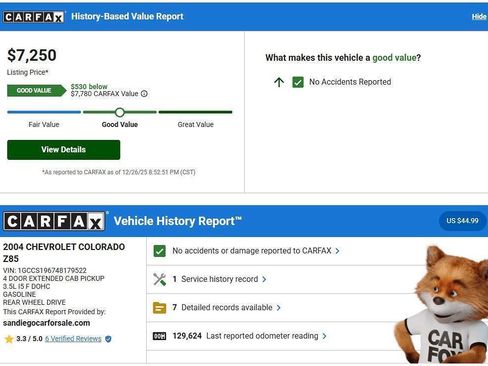Click the Listing Price label

pos(28,72)
